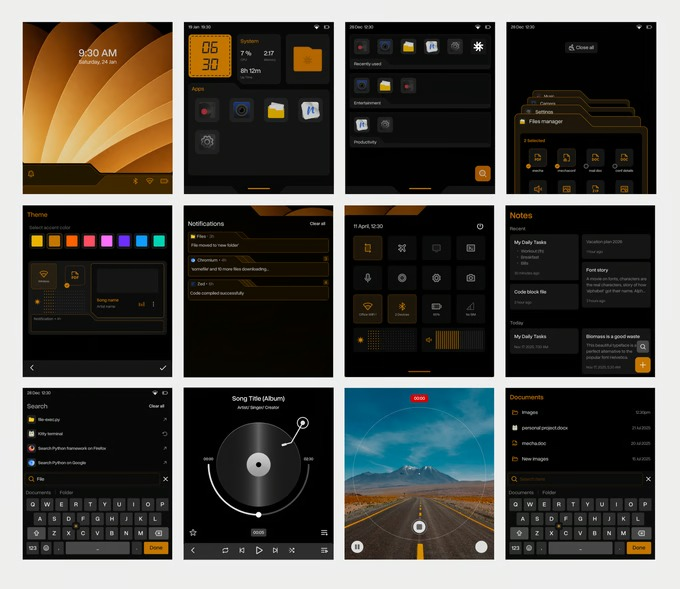
Task: Favorite the song with the star icon
Action: (x=193, y=532)
